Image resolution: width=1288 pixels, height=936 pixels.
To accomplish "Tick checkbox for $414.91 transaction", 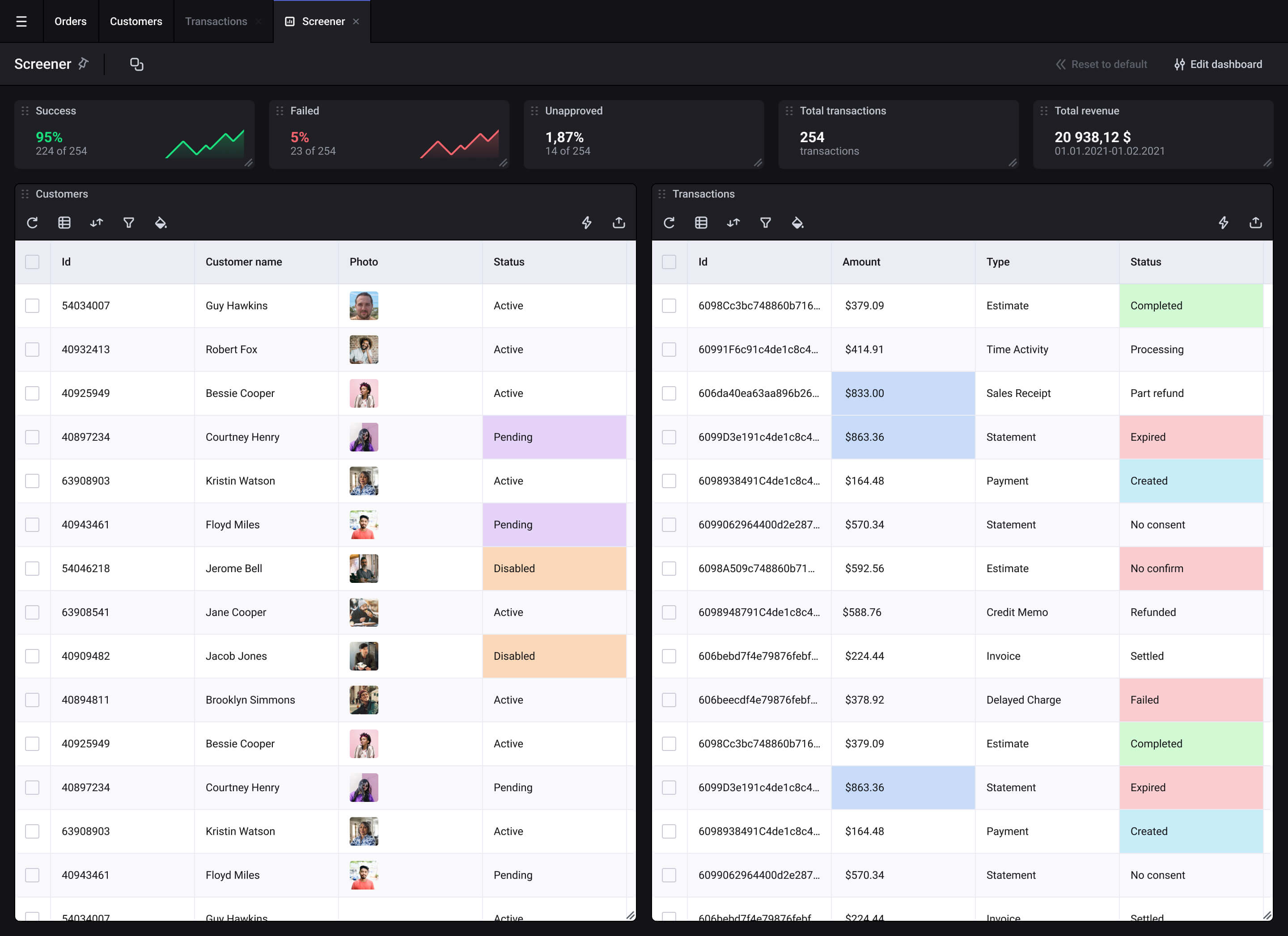I will coord(669,349).
